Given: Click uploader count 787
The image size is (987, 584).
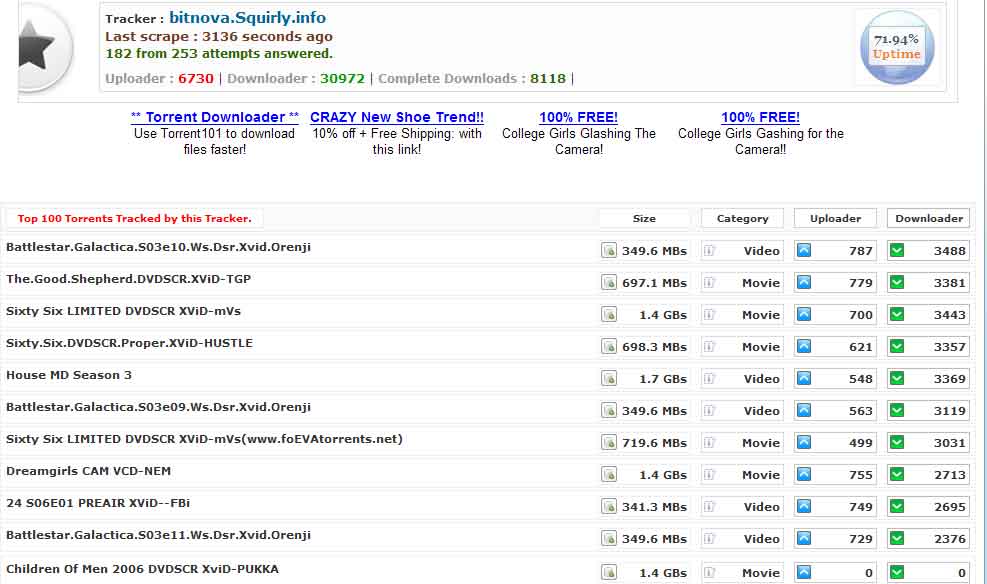Looking at the screenshot, I should tap(860, 251).
